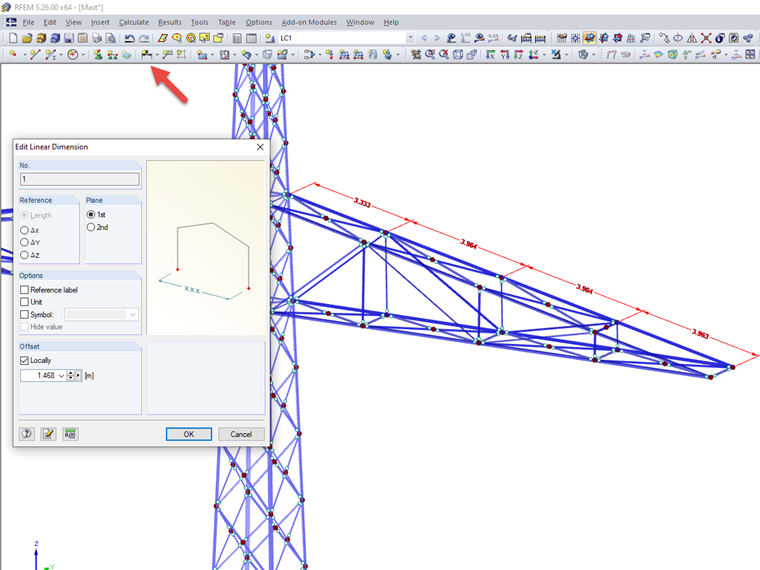Select the ΔY reference radio button
This screenshot has height=570, width=760.
click(x=24, y=242)
